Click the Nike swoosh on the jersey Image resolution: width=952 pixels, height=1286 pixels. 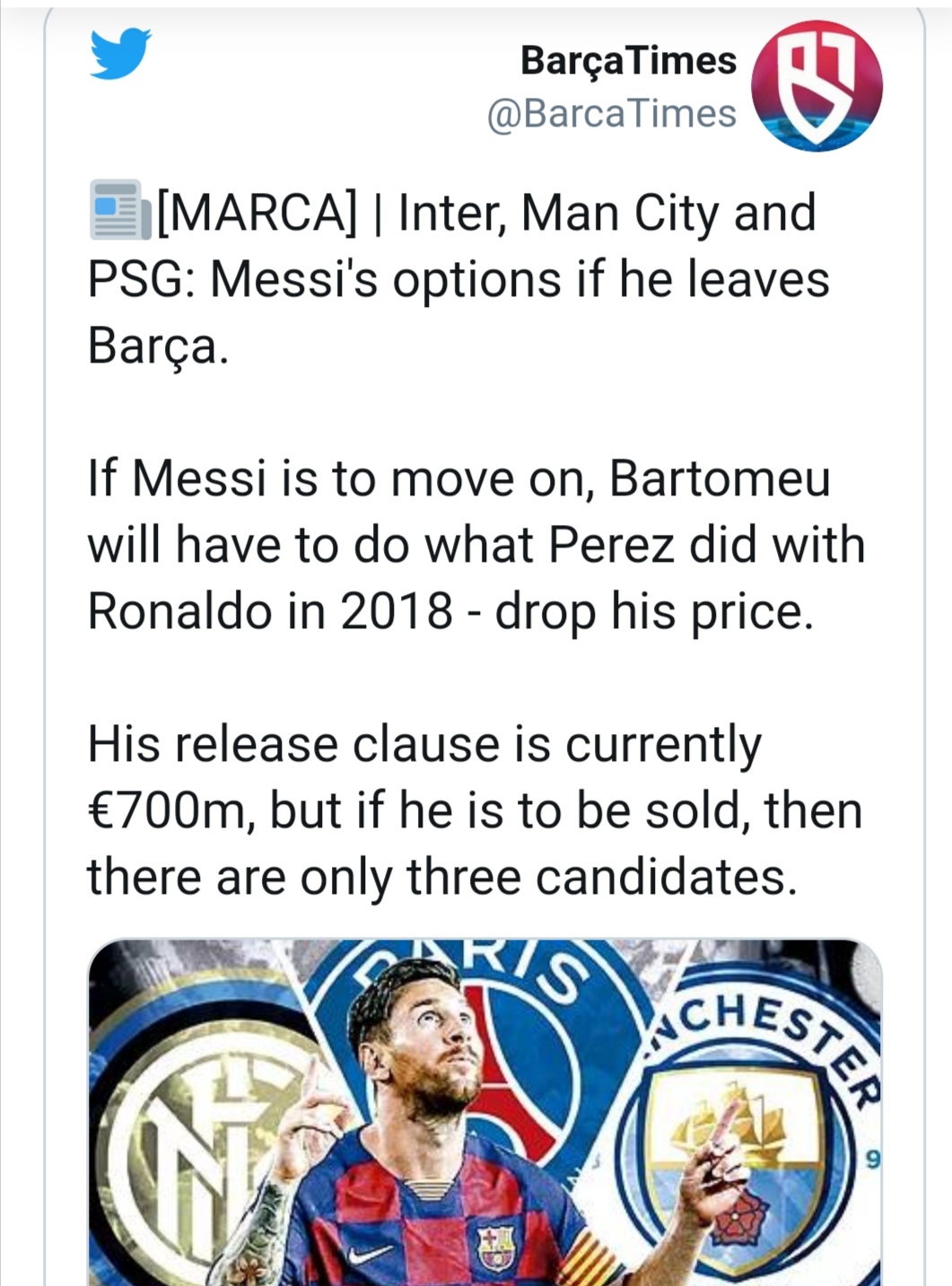point(370,1254)
